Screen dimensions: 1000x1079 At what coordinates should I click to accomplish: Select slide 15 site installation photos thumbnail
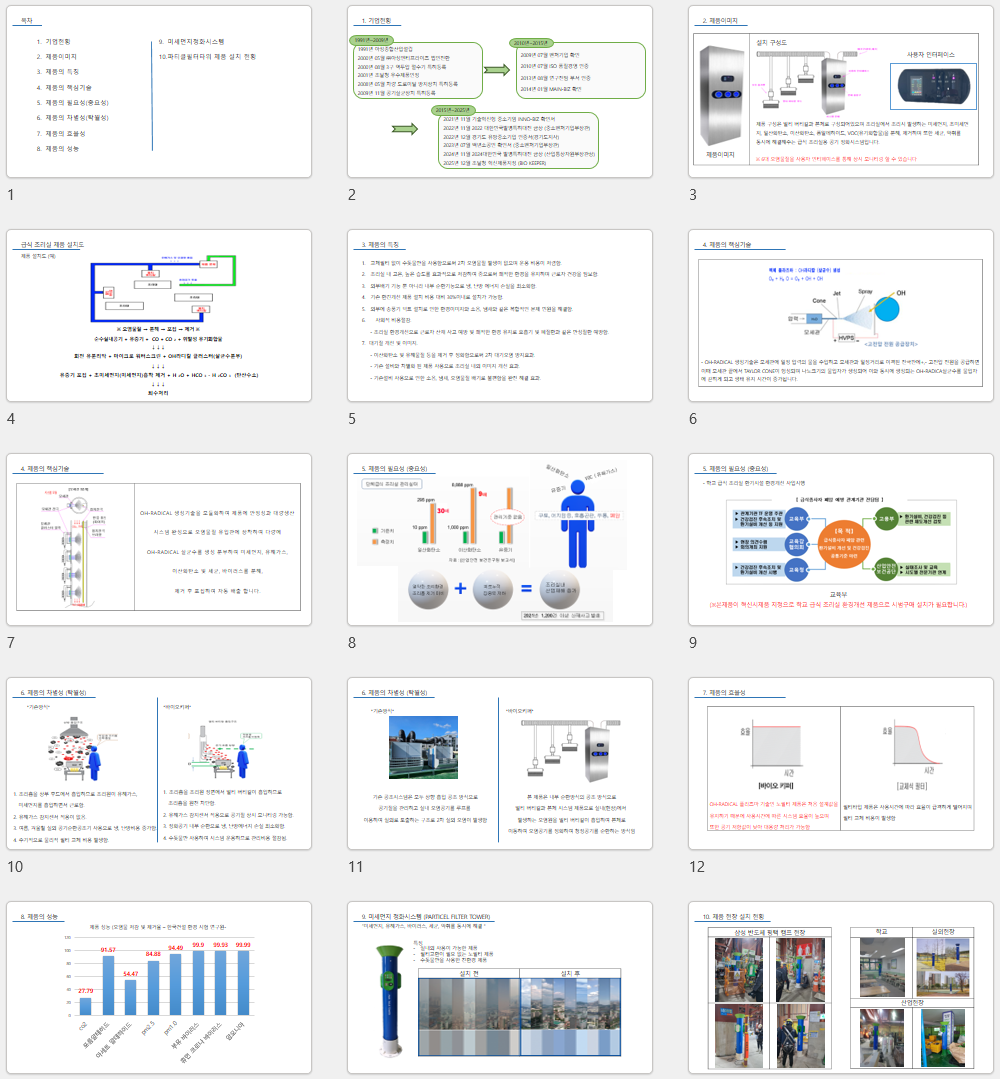click(841, 987)
